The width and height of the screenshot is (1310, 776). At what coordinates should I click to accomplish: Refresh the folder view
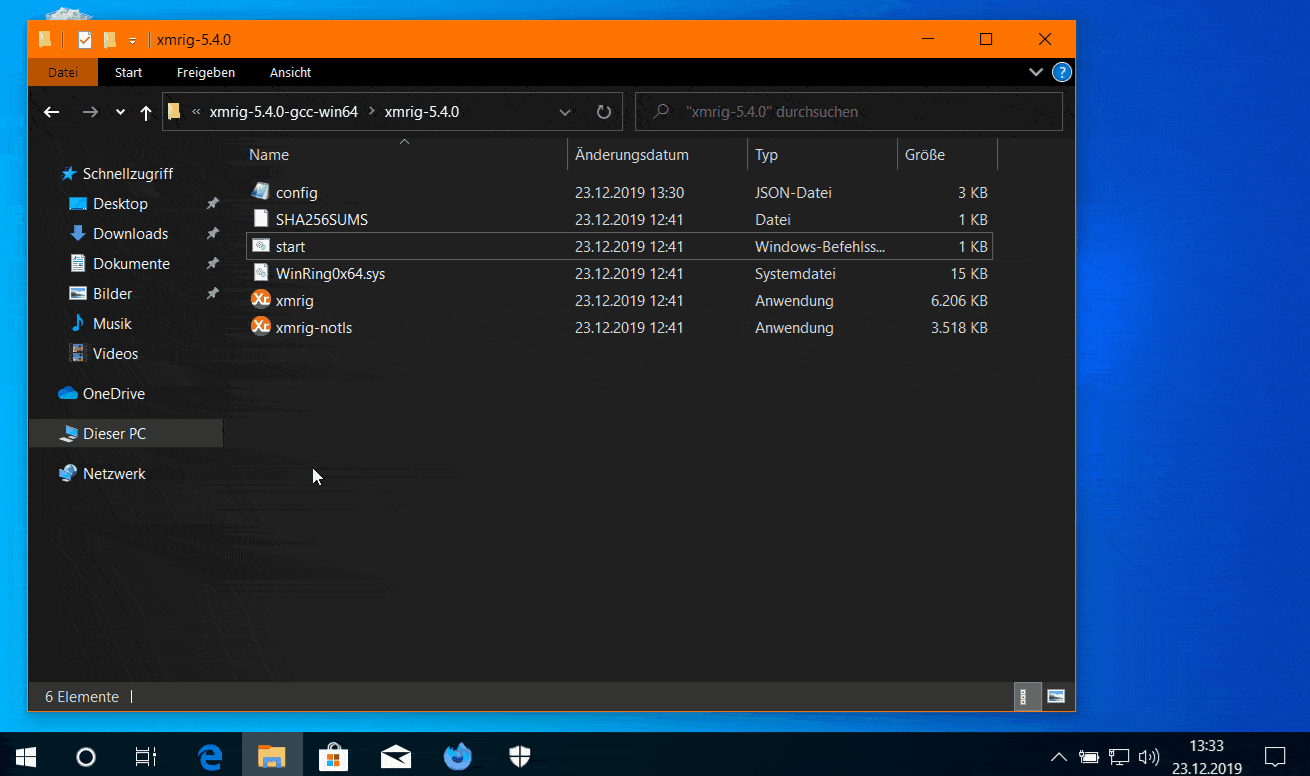click(604, 112)
